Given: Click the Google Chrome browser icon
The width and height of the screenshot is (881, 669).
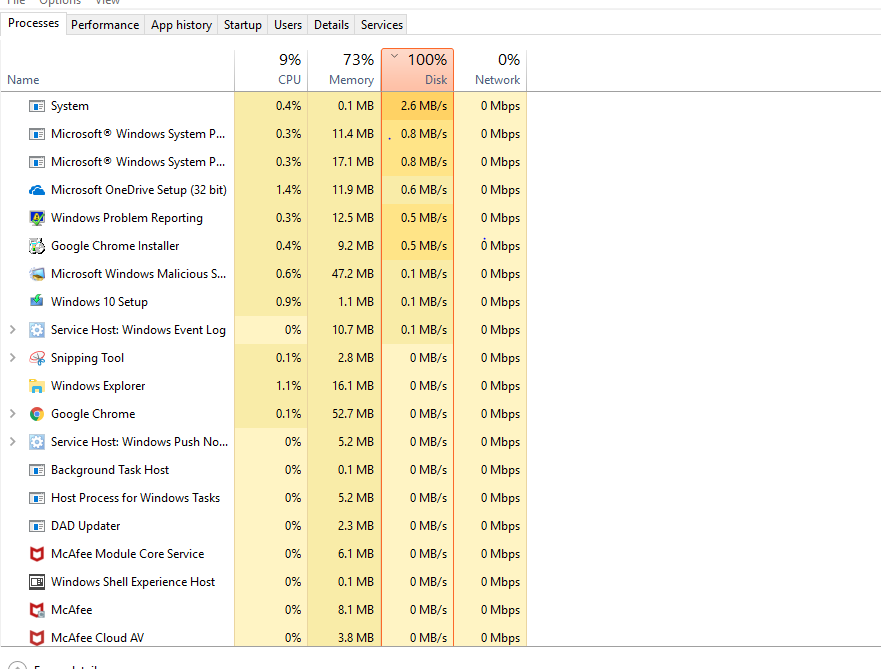Looking at the screenshot, I should tap(37, 414).
